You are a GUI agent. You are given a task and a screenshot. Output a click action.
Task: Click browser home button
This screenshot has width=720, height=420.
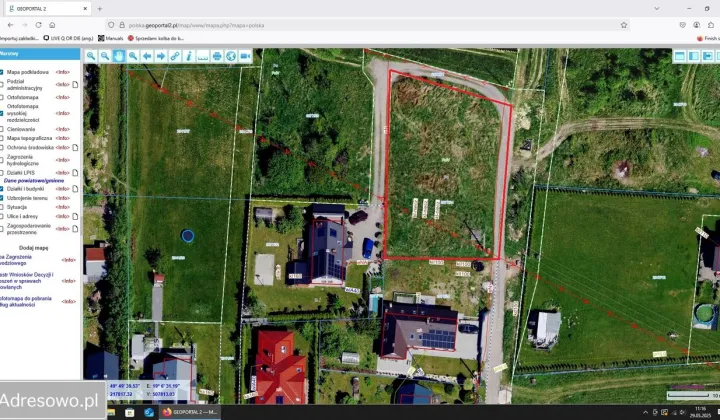pos(52,25)
